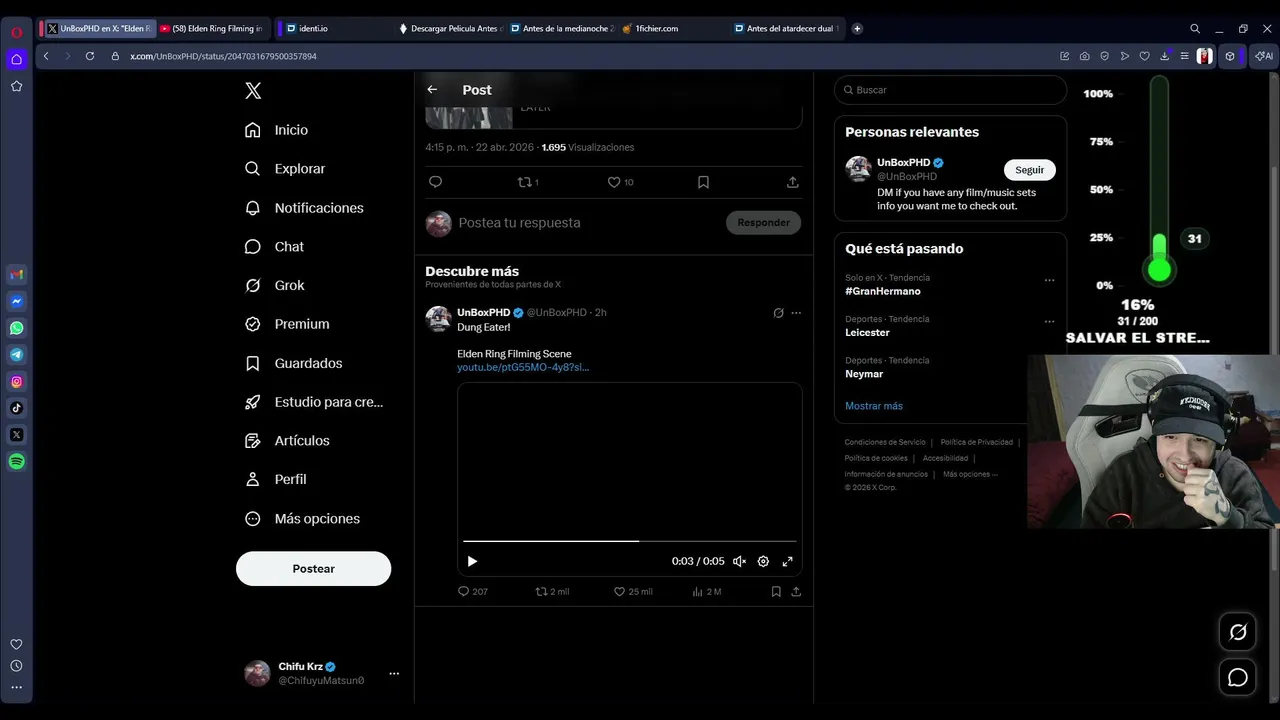
Task: View analytics showing 2 M views
Action: (706, 592)
